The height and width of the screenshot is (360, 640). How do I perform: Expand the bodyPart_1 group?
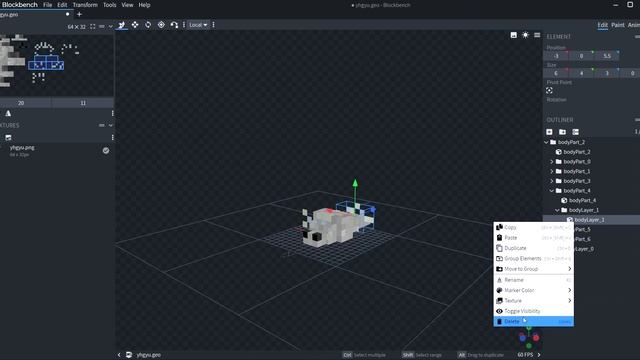[x=552, y=171]
